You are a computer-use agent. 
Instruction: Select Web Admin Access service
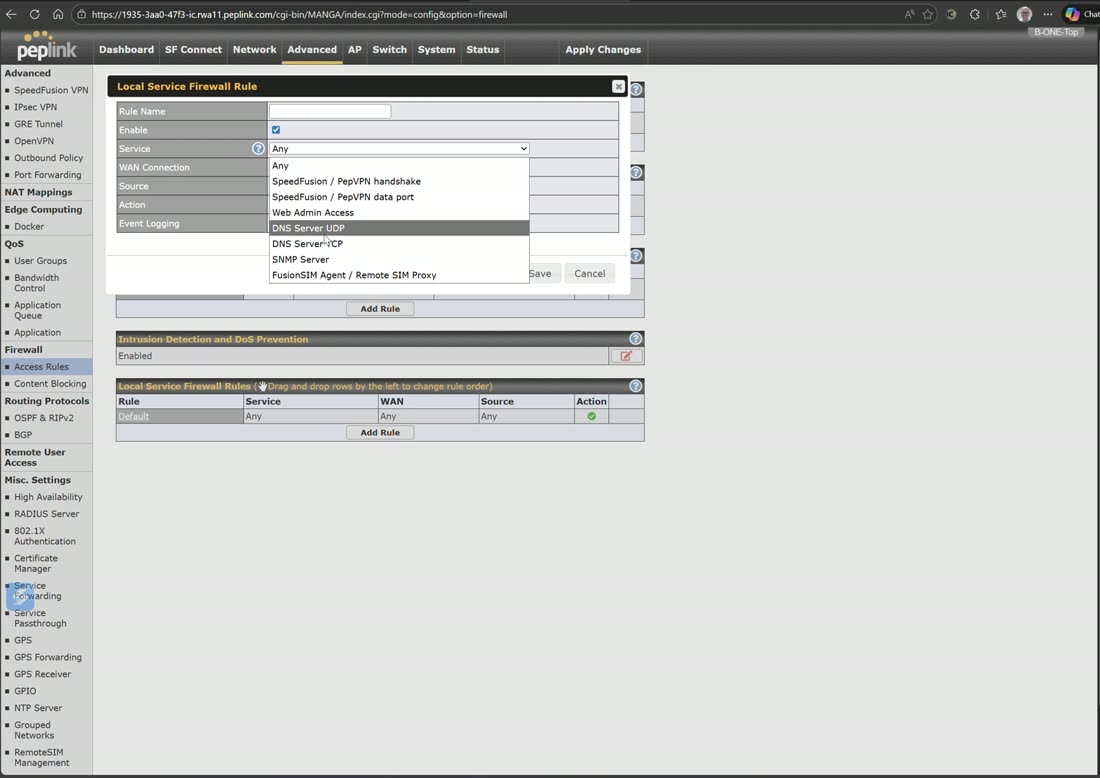point(399,213)
